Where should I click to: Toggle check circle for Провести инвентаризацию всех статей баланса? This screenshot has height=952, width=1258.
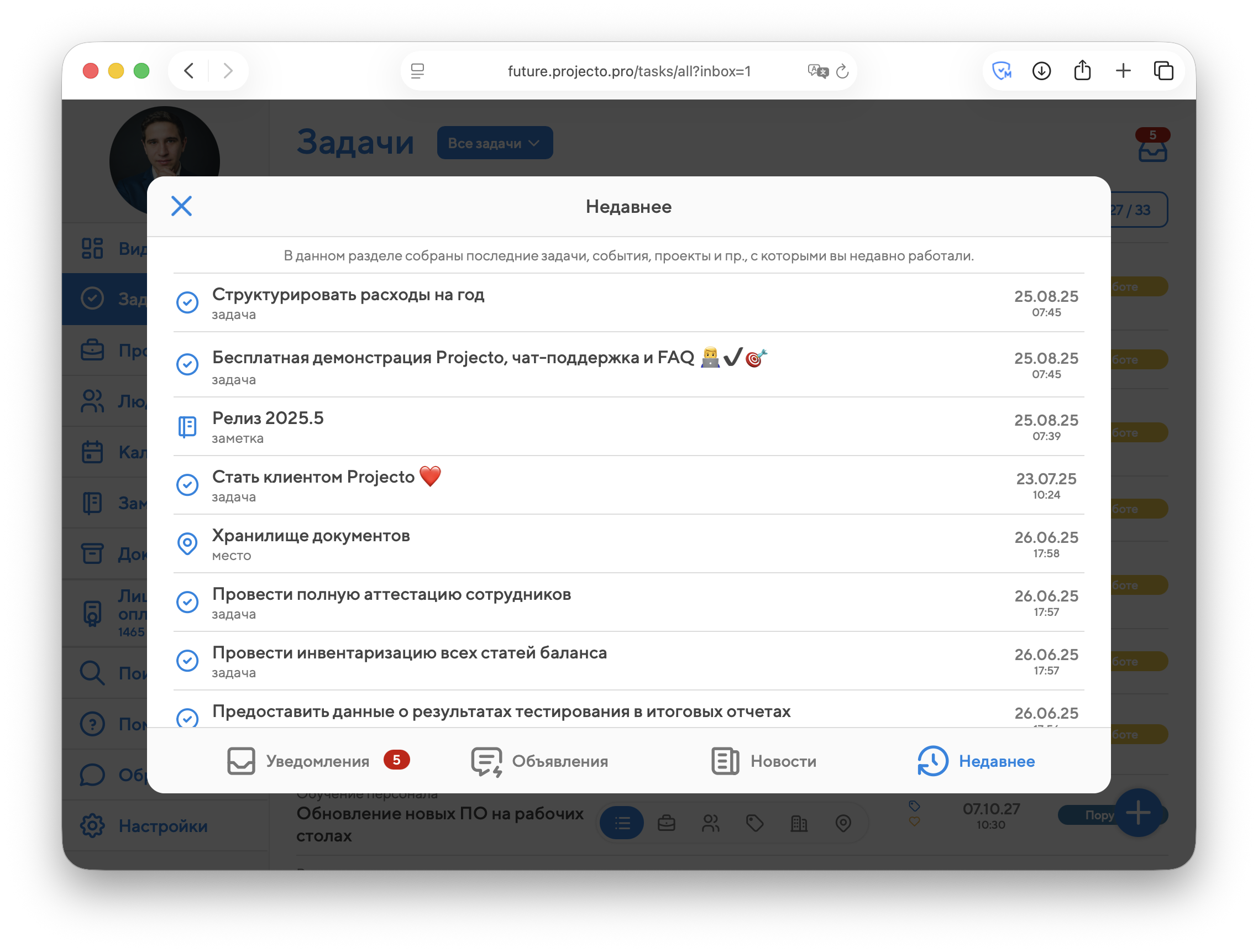pyautogui.click(x=187, y=660)
